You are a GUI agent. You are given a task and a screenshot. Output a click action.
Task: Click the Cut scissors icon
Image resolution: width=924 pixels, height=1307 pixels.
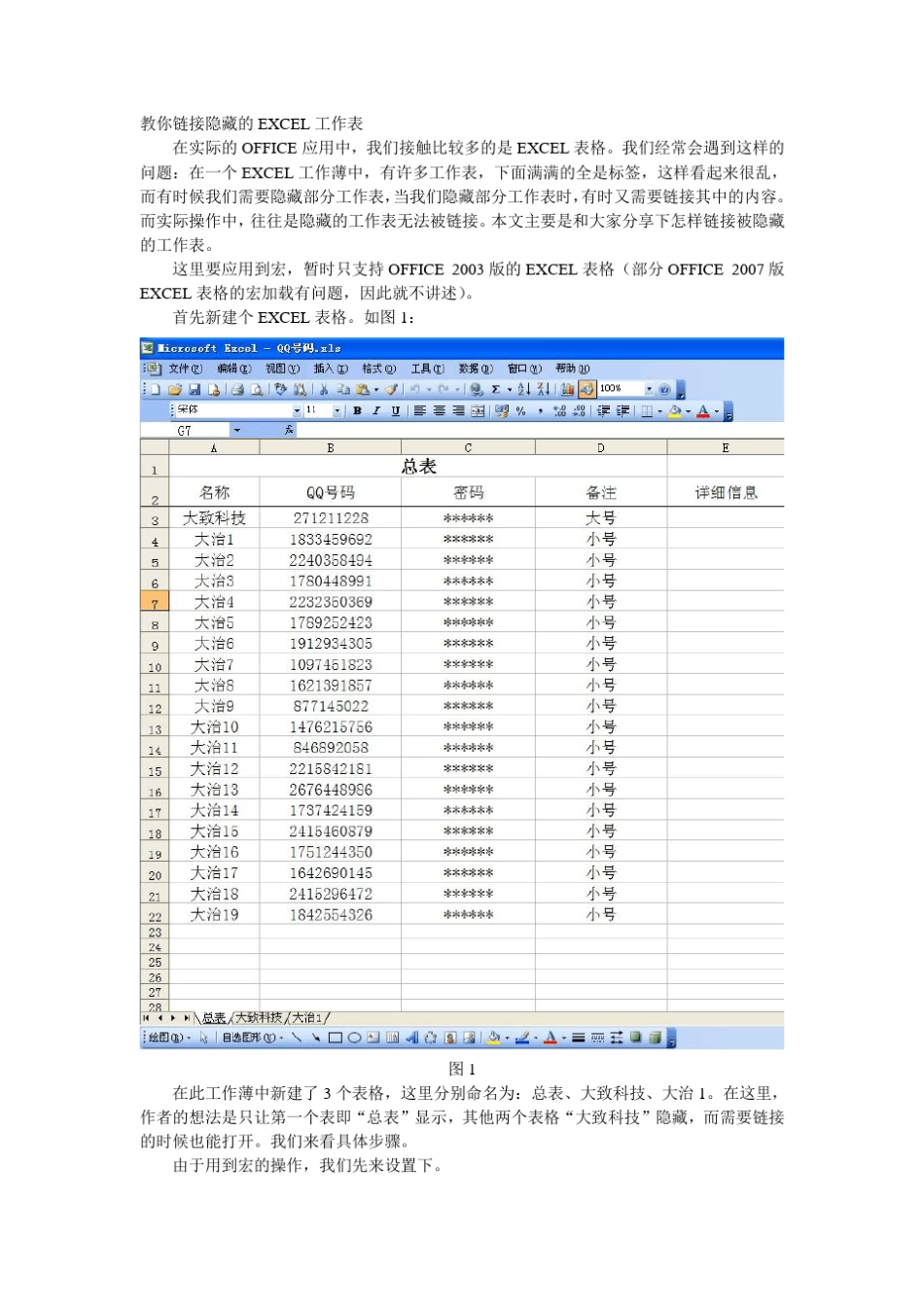point(324,389)
